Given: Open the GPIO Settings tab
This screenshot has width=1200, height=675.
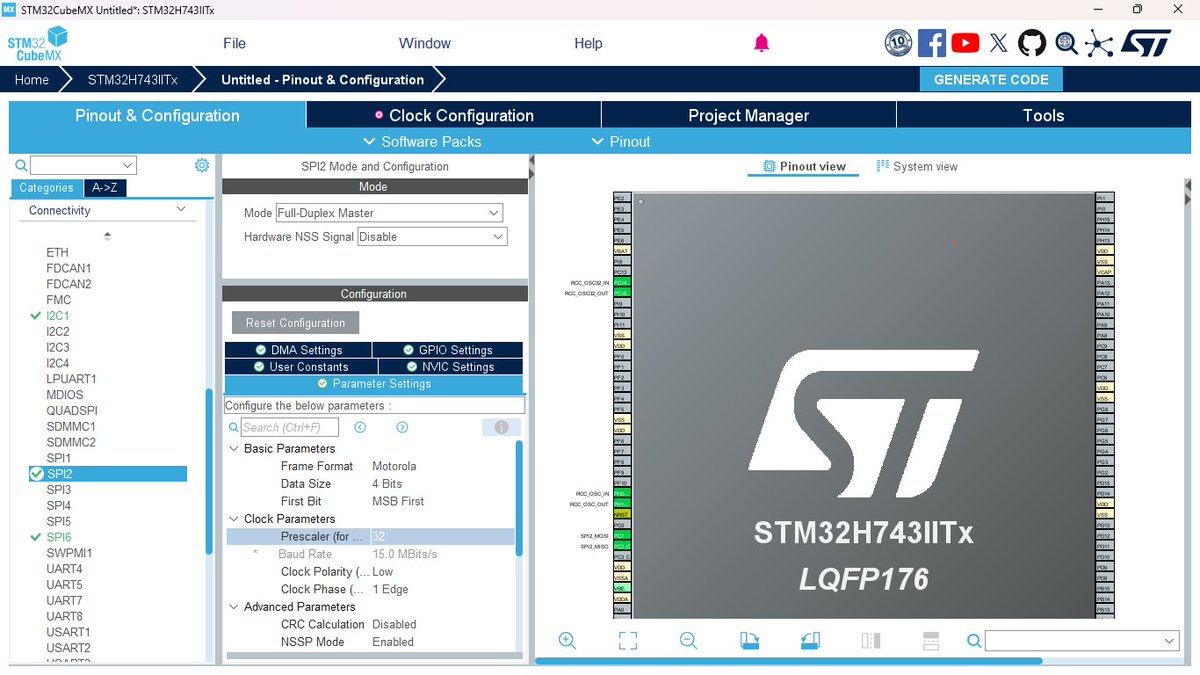Looking at the screenshot, I should pos(448,350).
